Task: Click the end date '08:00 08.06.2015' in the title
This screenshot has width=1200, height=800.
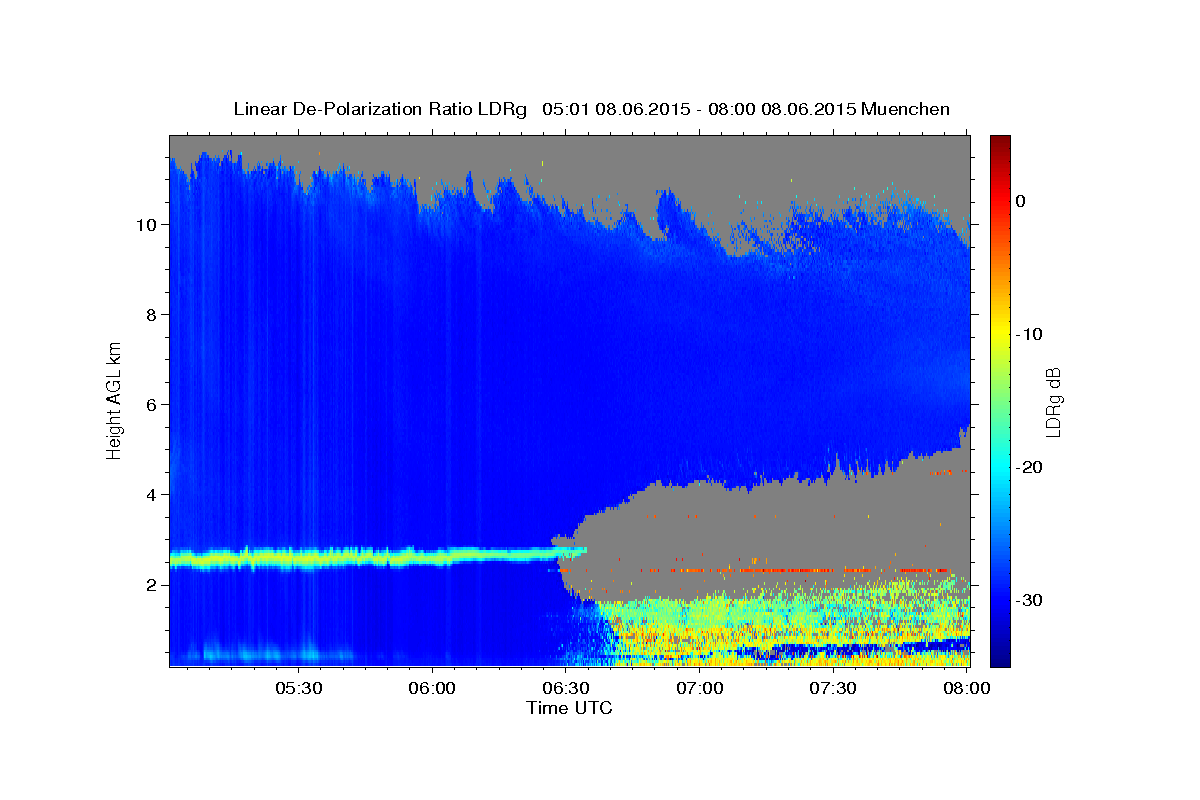Action: pyautogui.click(x=782, y=109)
